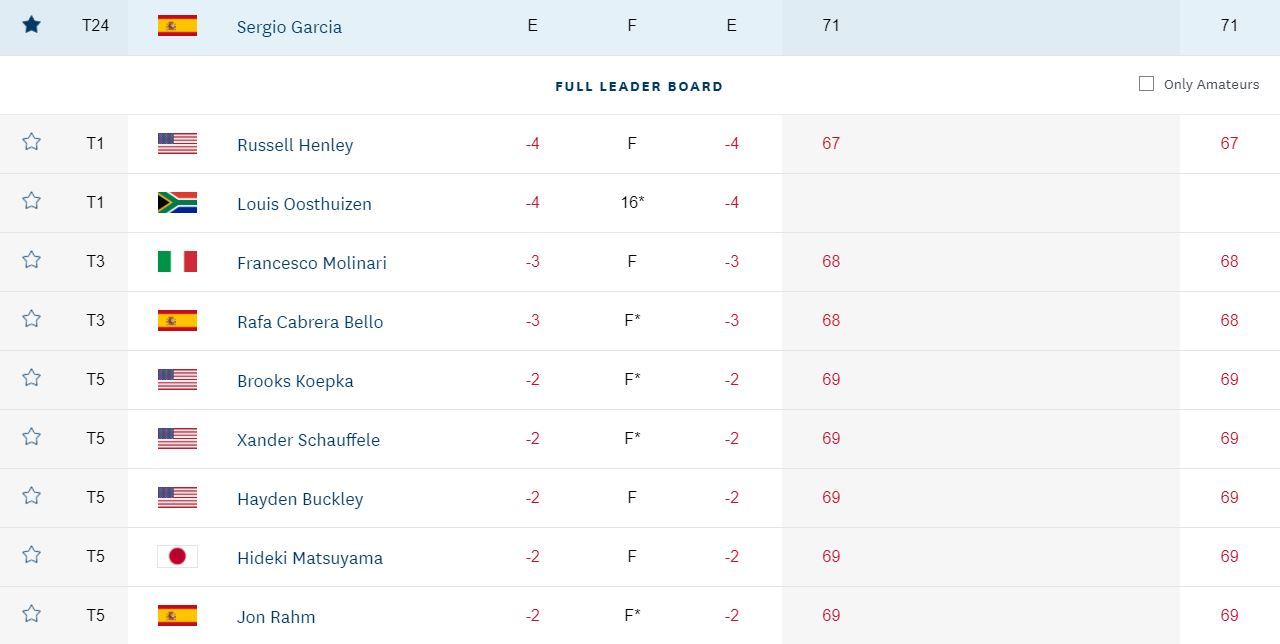This screenshot has height=644, width=1280.
Task: Click Japan flag in Matsuyama's row
Action: (177, 557)
